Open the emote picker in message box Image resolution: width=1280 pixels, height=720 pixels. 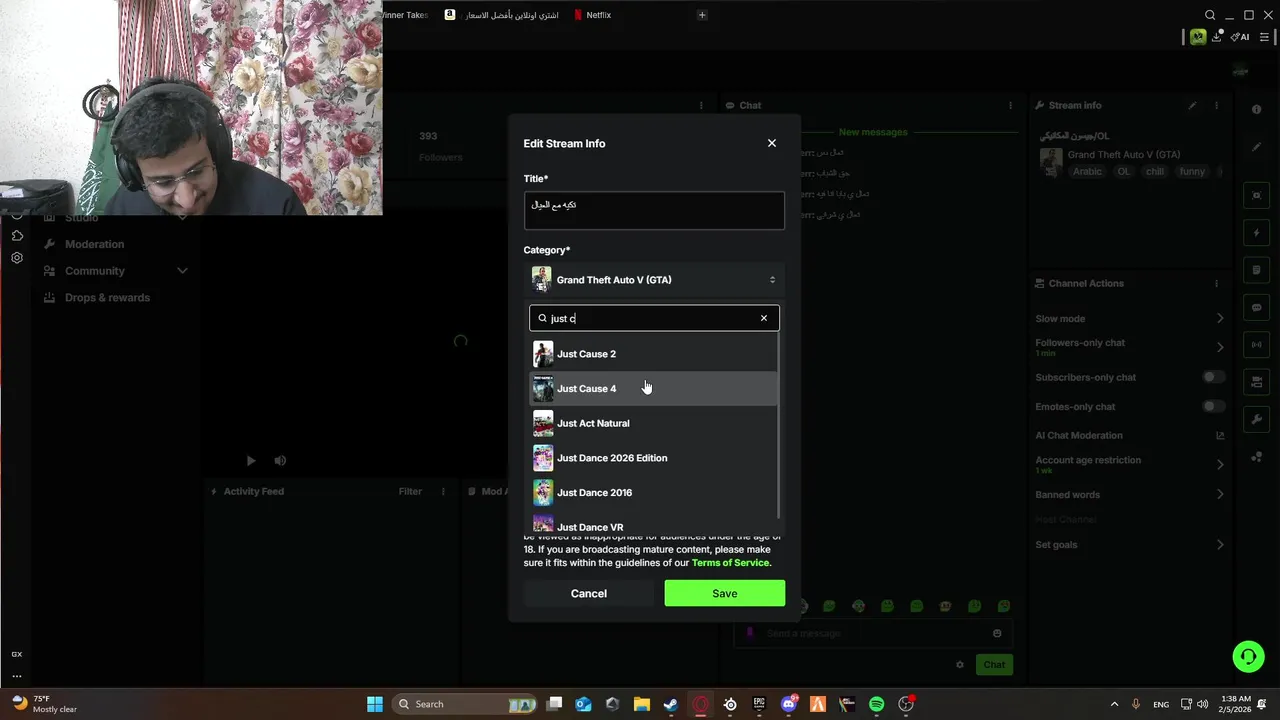(997, 633)
